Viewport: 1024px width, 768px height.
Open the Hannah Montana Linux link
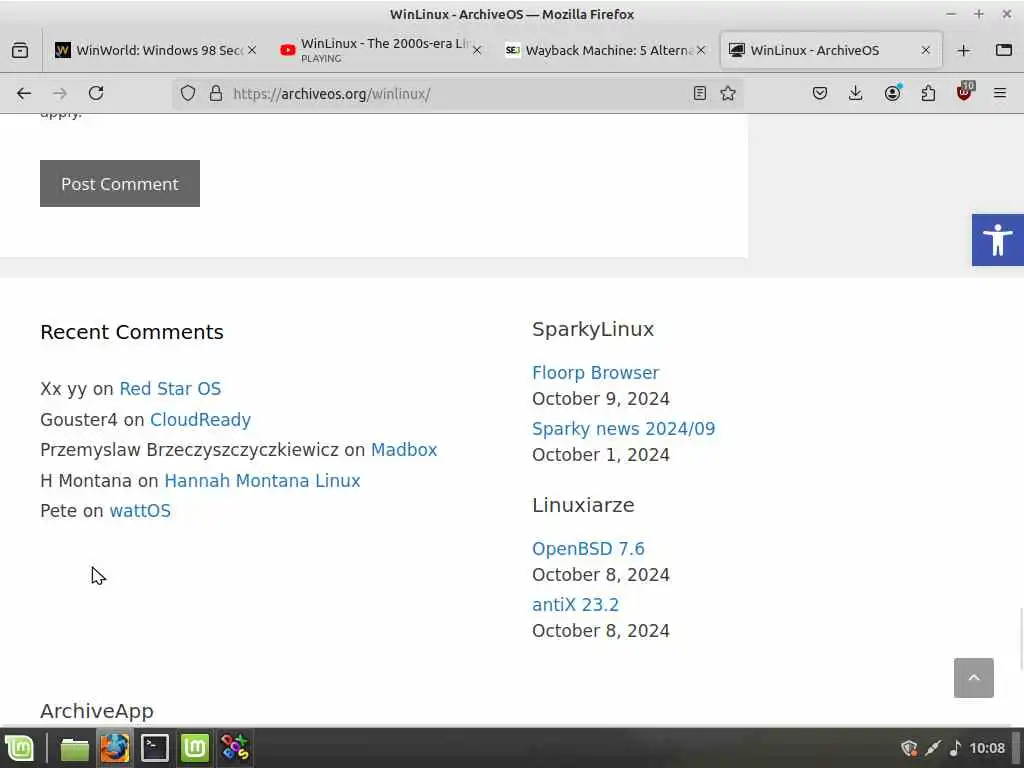pyautogui.click(x=262, y=481)
